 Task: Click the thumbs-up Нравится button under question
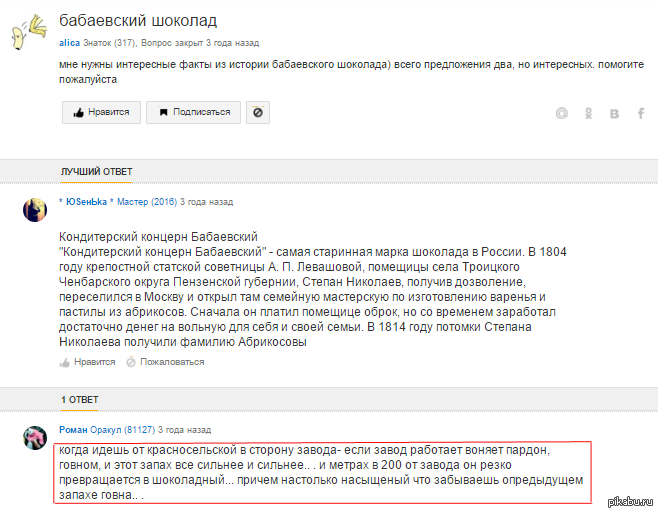(101, 112)
